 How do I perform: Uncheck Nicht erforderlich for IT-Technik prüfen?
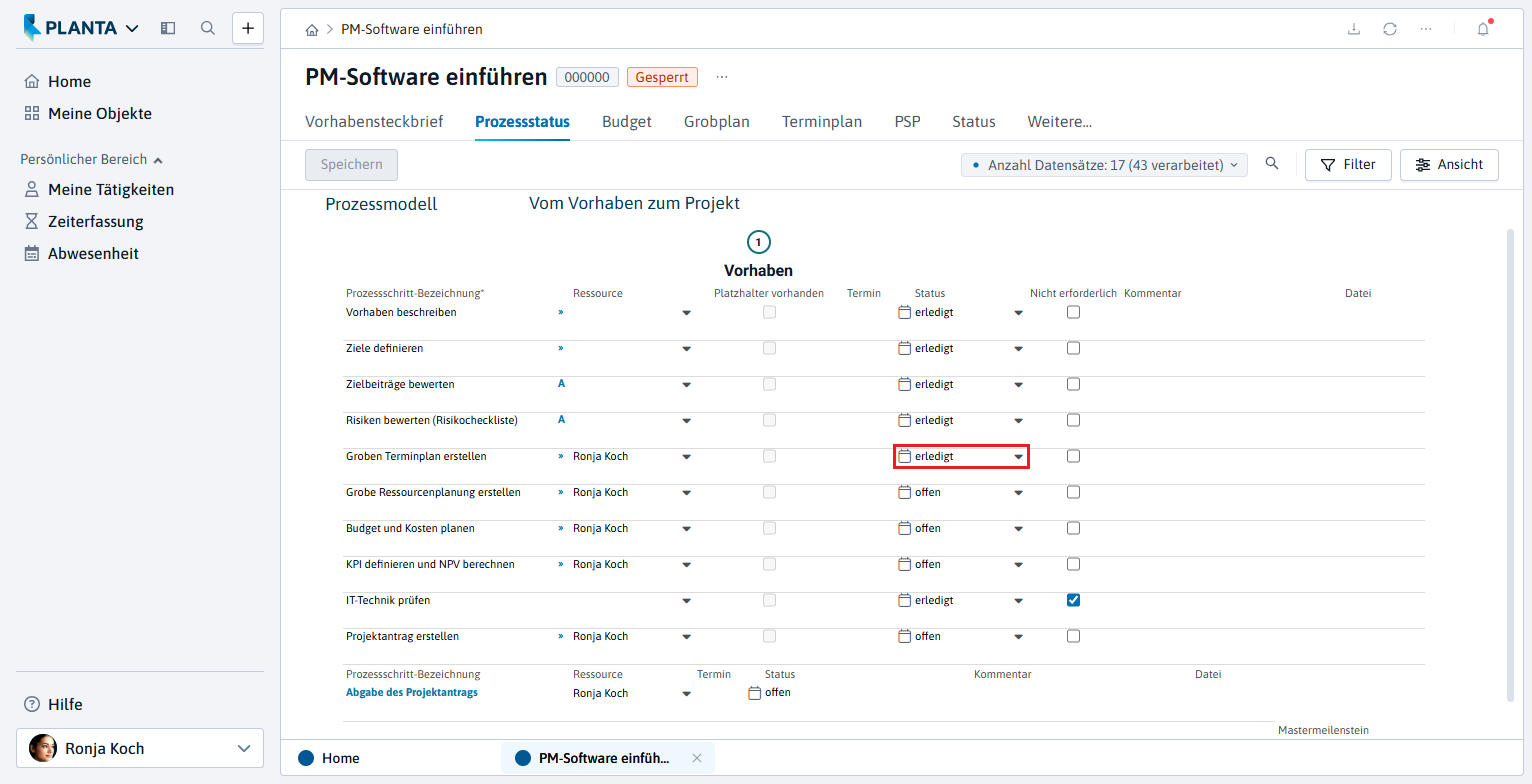point(1073,600)
